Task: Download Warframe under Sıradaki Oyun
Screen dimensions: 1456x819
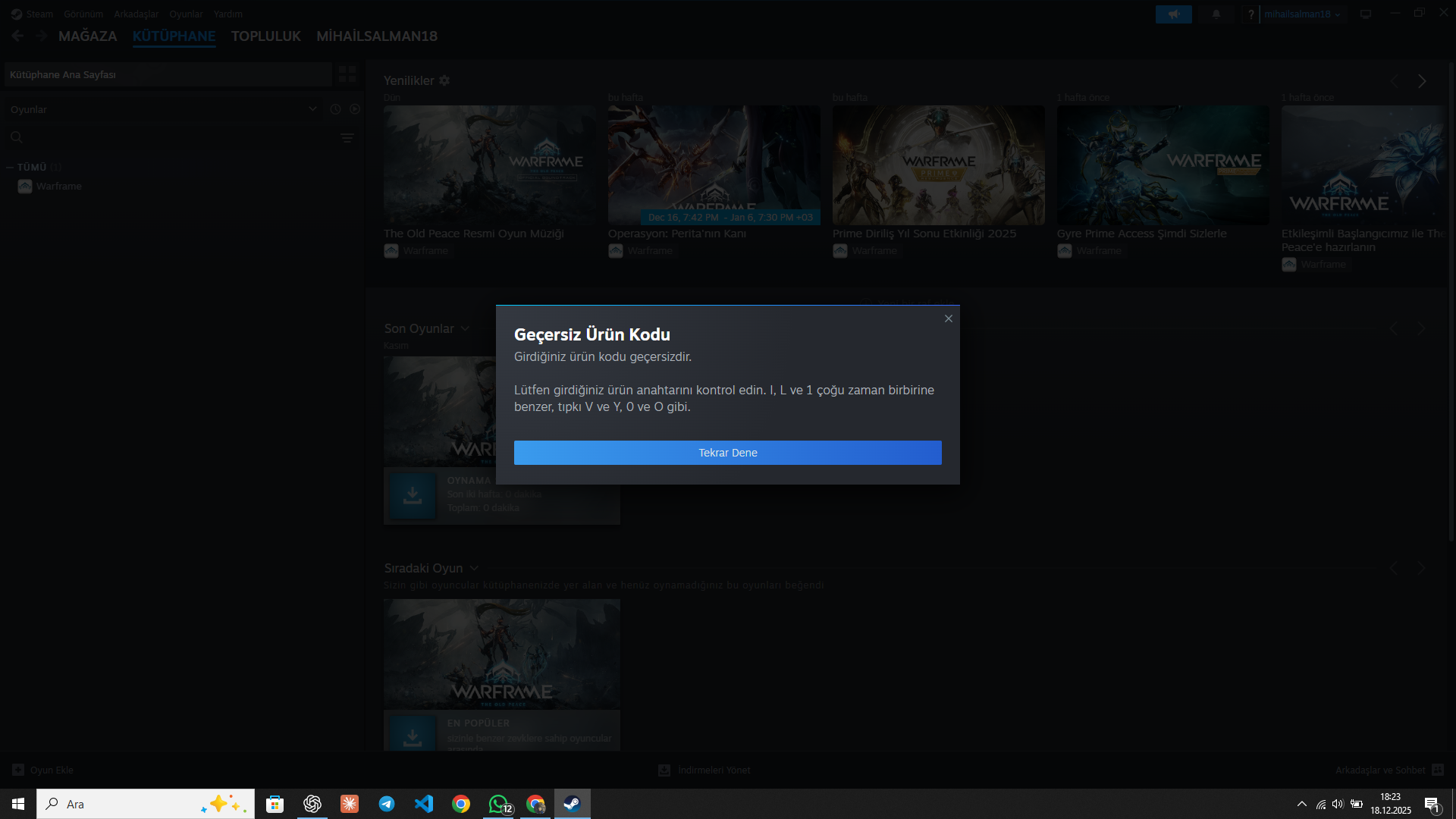Action: (x=413, y=733)
